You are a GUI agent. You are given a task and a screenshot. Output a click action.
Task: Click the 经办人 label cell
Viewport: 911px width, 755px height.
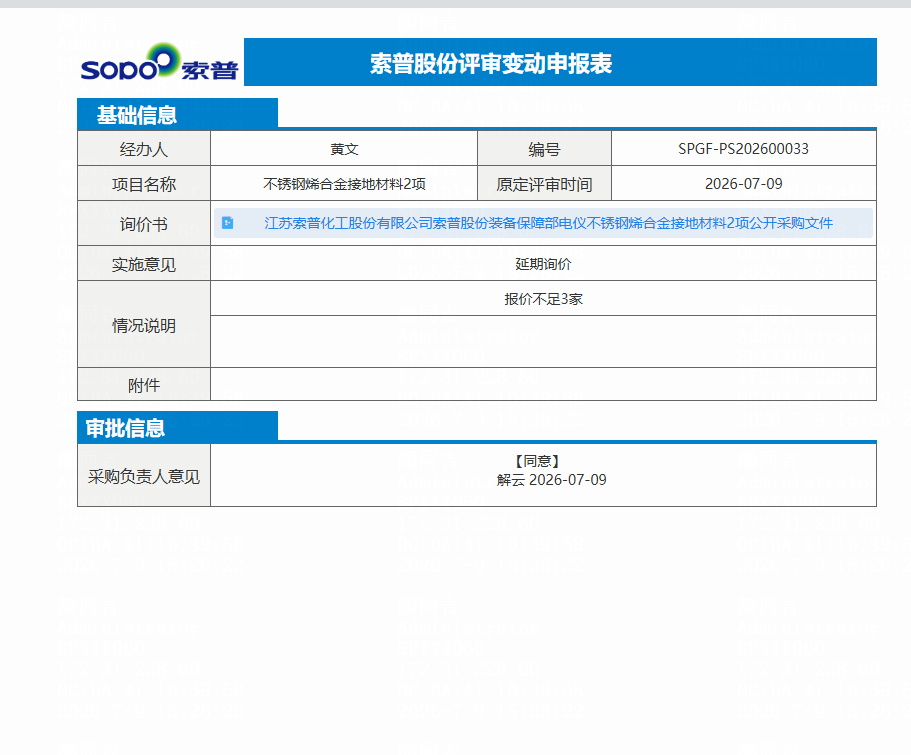pos(144,149)
